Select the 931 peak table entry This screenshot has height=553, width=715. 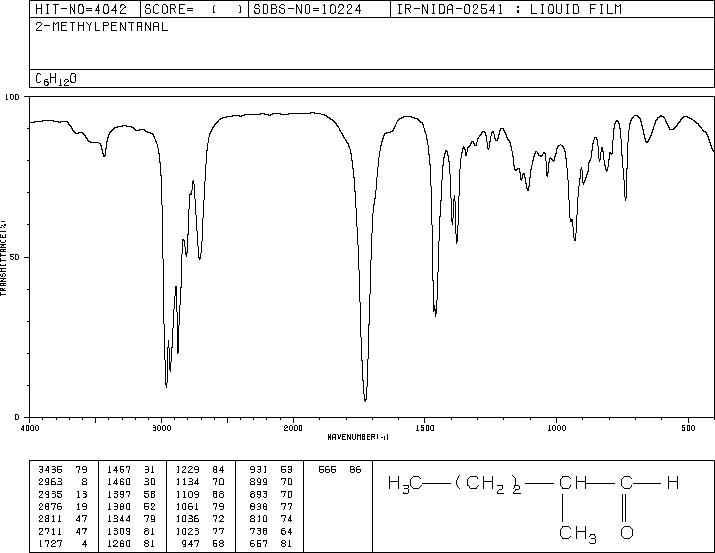coord(271,470)
